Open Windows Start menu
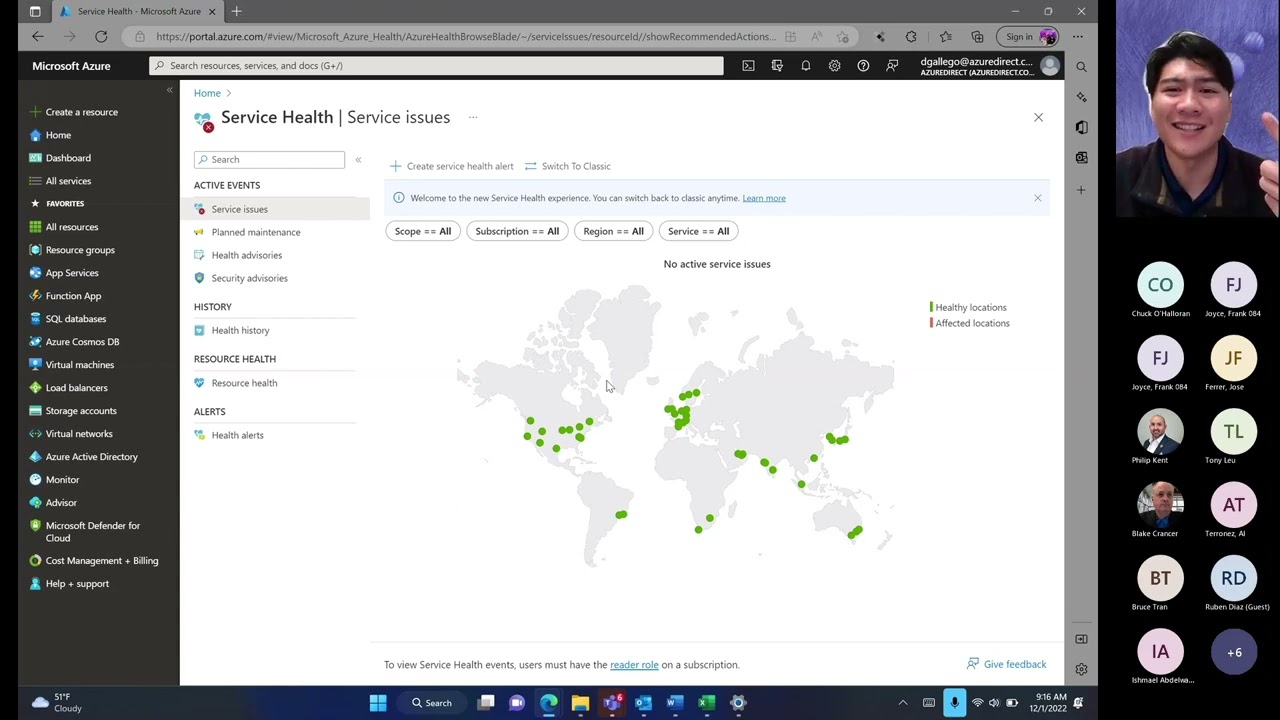The image size is (1280, 720). [378, 703]
